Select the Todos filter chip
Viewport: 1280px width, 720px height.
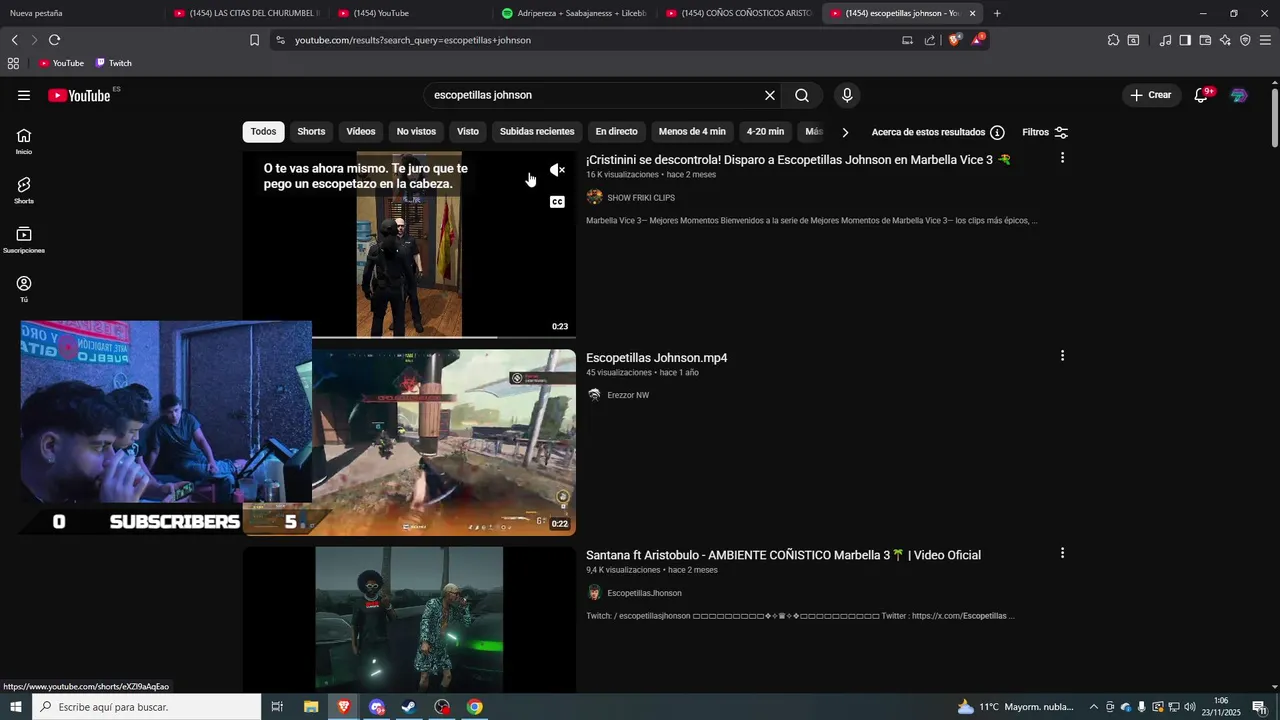pyautogui.click(x=263, y=132)
